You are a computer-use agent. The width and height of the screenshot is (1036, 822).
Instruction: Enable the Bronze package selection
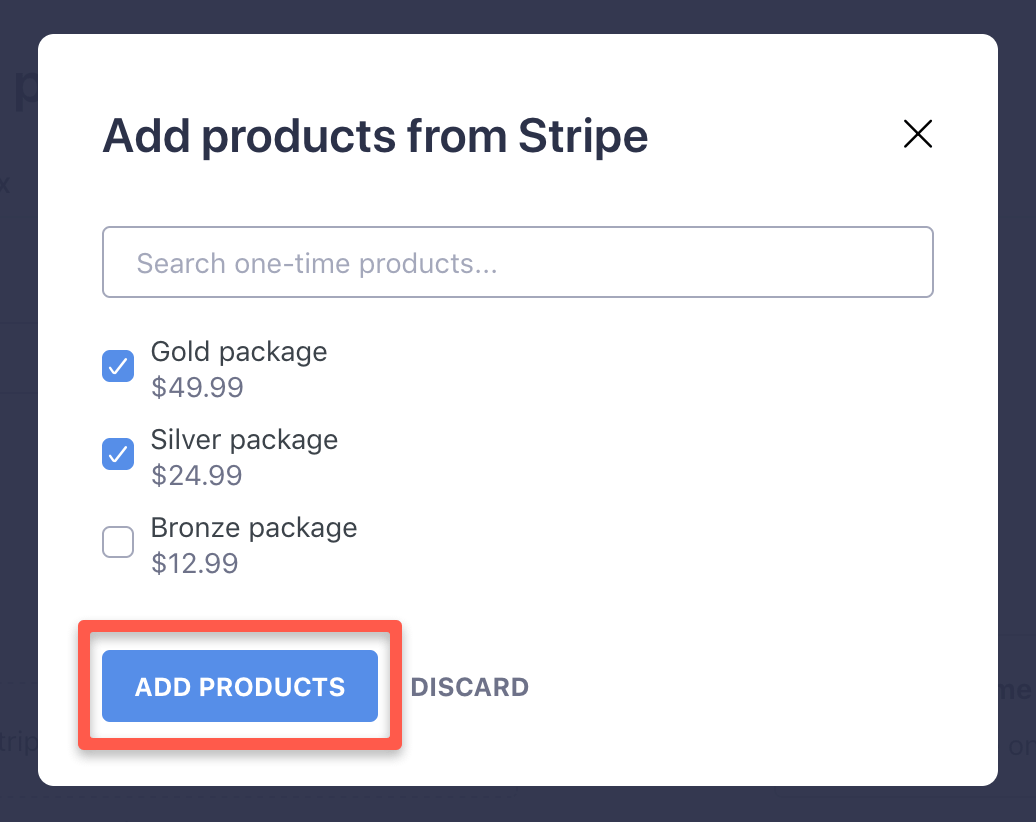click(118, 542)
